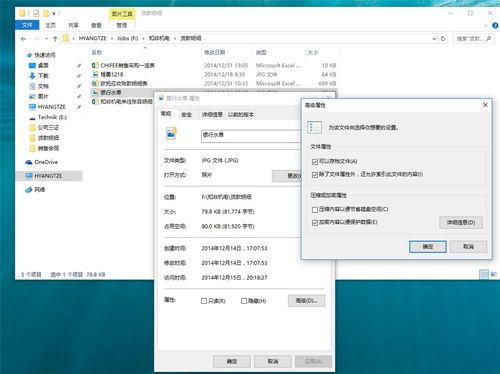The image size is (500, 374).
Task: Select the 699 KB Excel file
Action: 214,83
